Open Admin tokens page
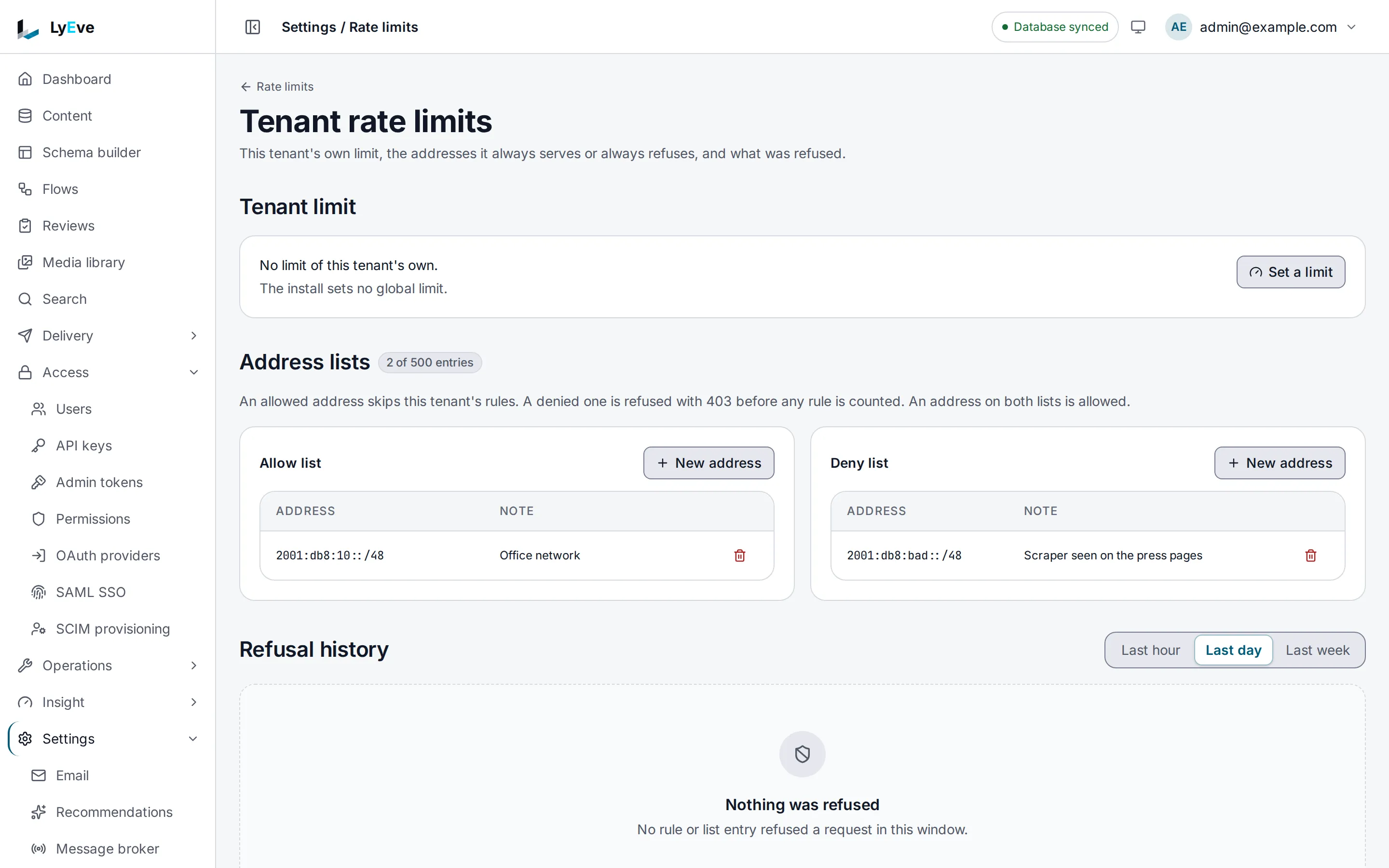 click(x=114, y=482)
